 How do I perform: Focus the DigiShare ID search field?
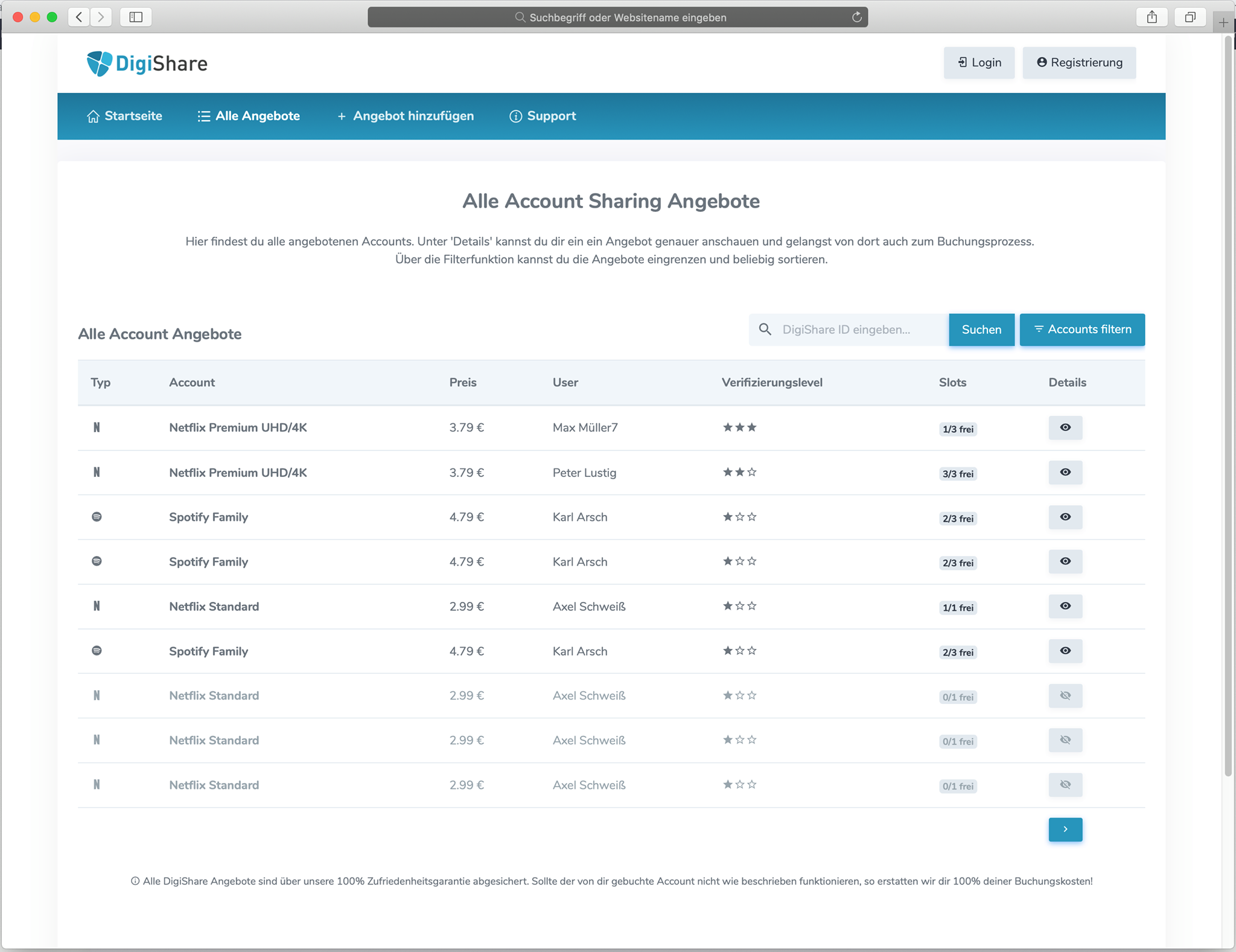tap(849, 330)
